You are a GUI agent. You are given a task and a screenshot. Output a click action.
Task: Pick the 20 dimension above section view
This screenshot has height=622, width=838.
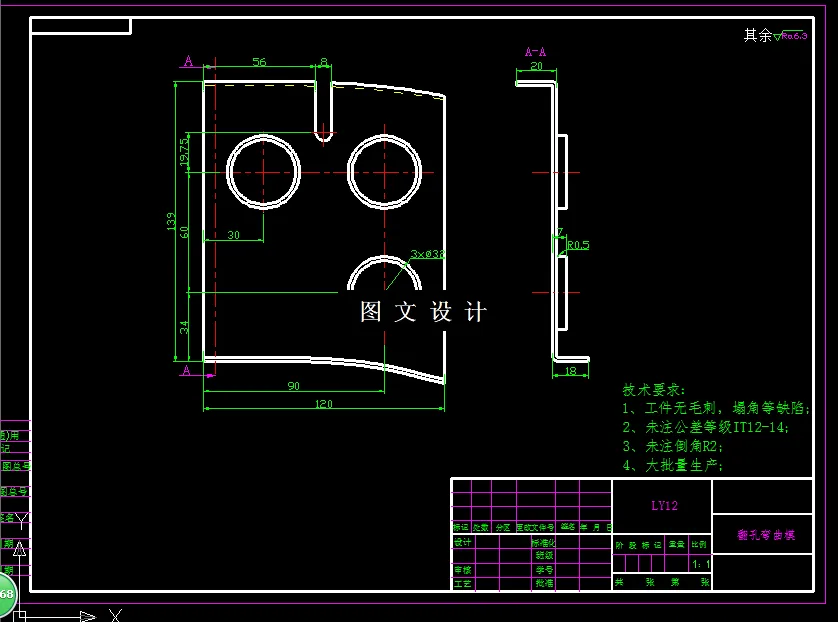click(x=536, y=66)
